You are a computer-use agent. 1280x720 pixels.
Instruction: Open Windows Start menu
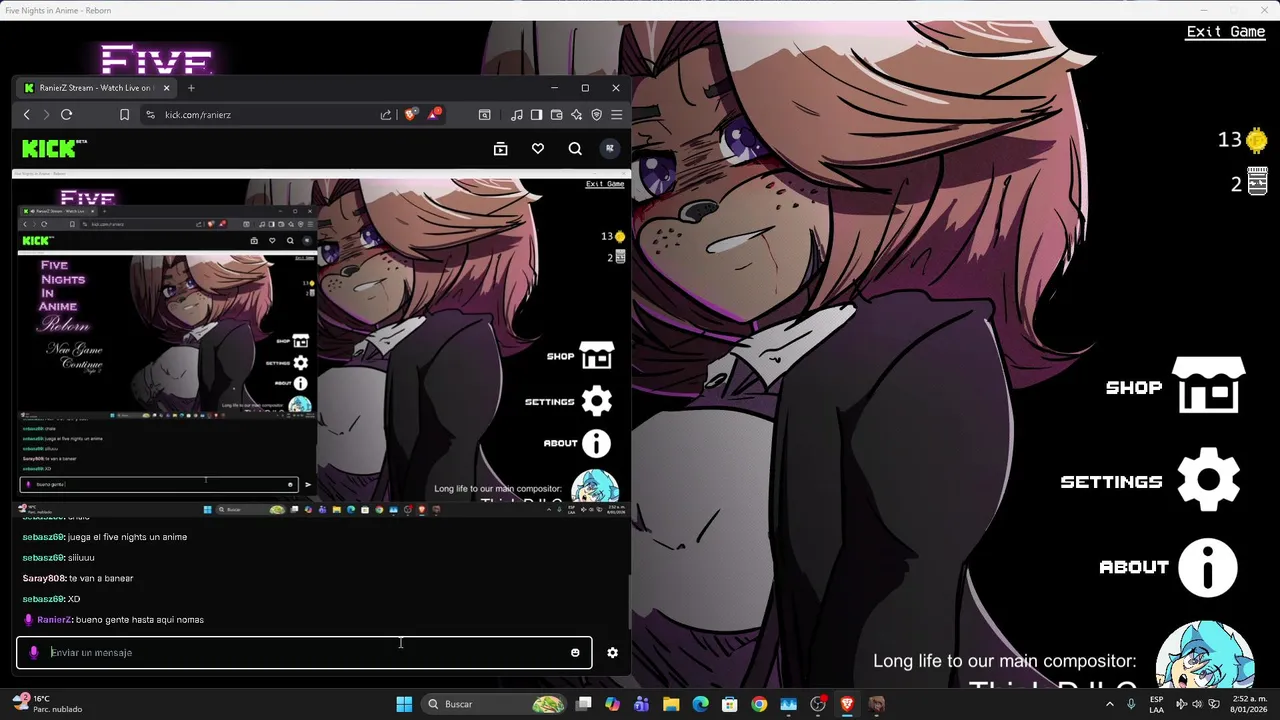click(404, 704)
